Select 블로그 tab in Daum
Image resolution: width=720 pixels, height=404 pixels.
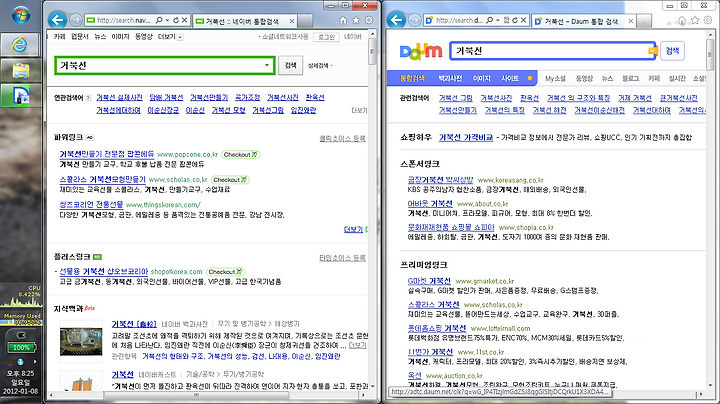[630, 79]
